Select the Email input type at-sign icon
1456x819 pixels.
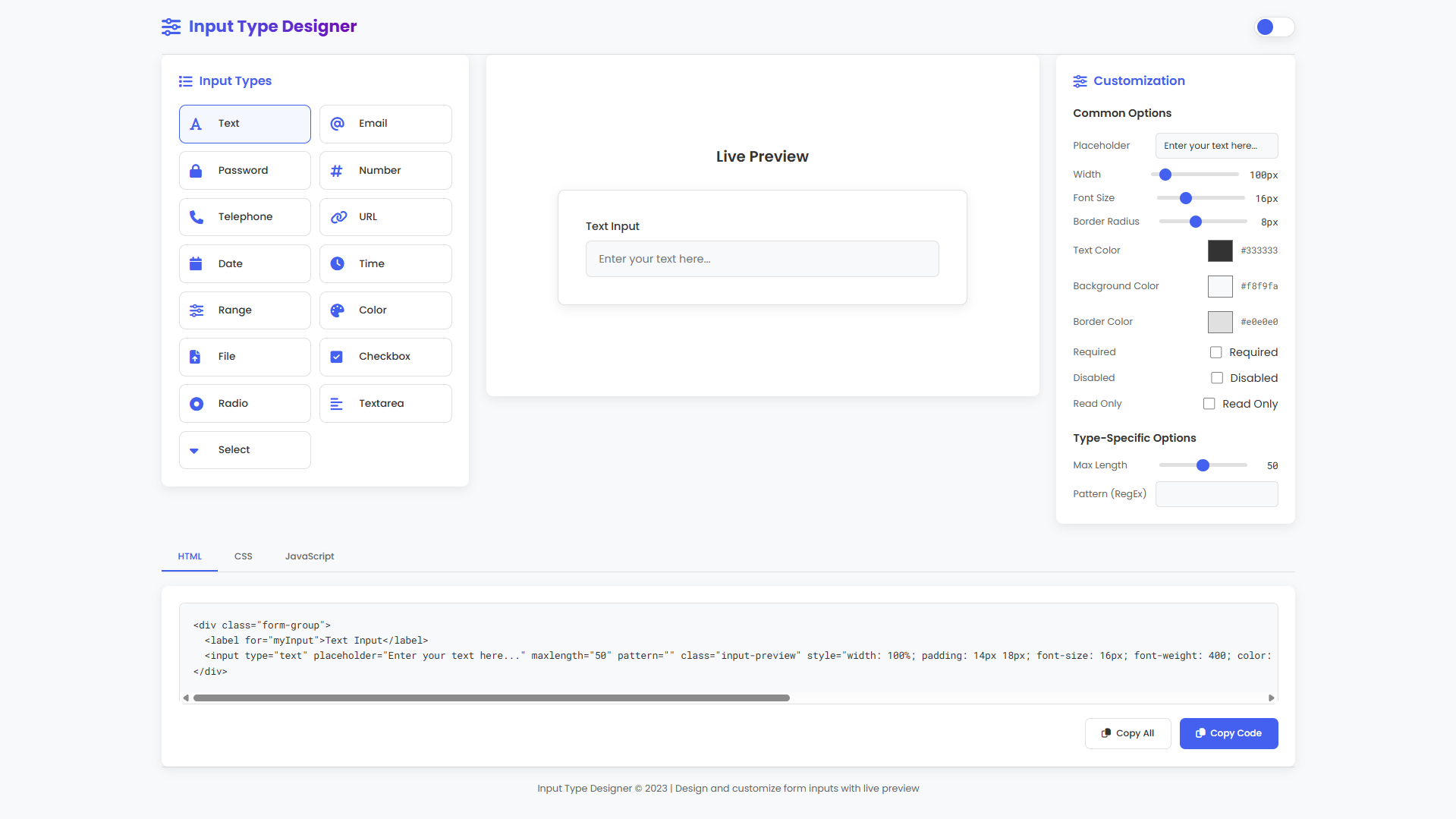coord(338,124)
